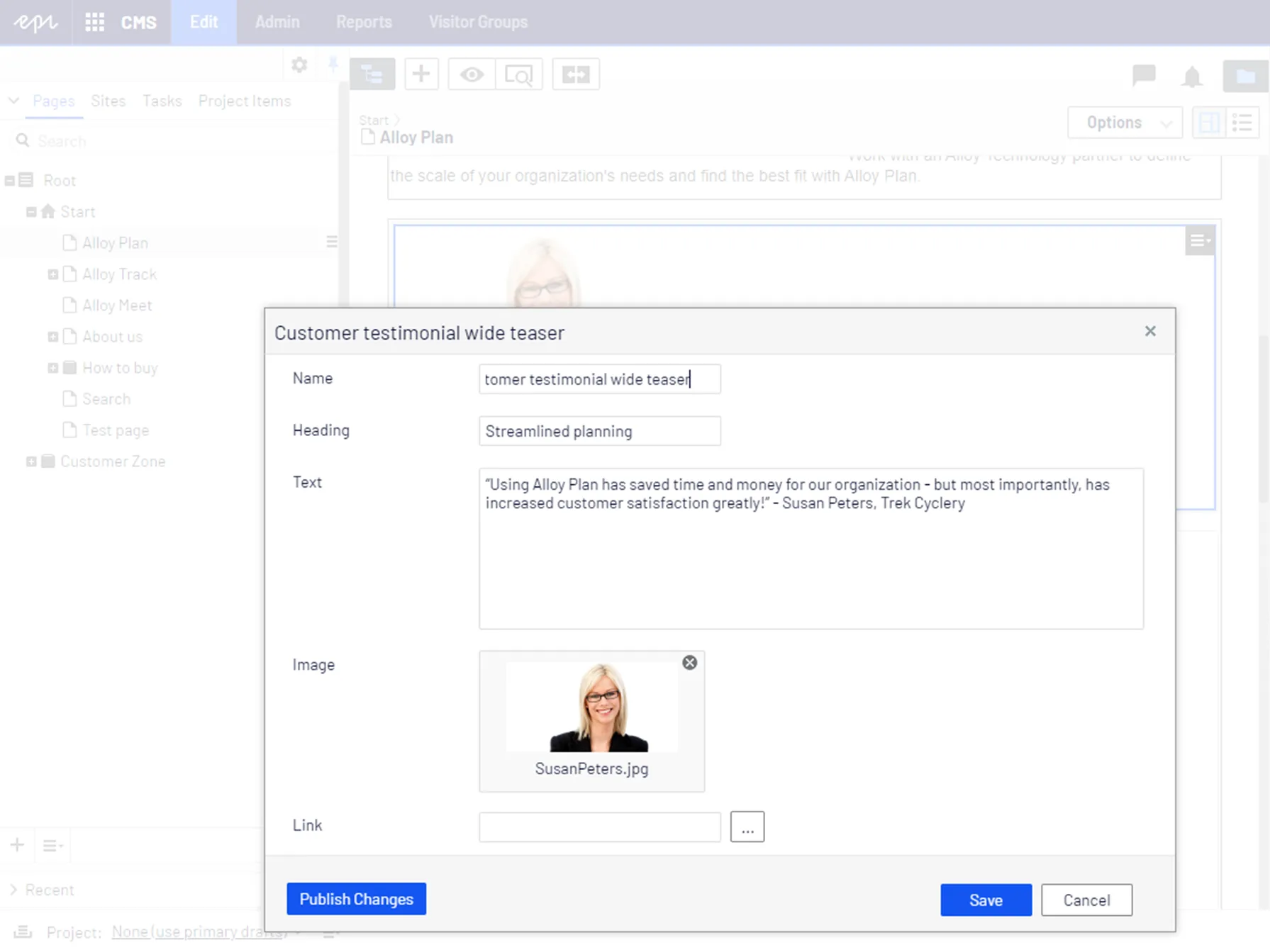Image resolution: width=1270 pixels, height=952 pixels.
Task: Switch to the Pages tab
Action: (x=54, y=101)
